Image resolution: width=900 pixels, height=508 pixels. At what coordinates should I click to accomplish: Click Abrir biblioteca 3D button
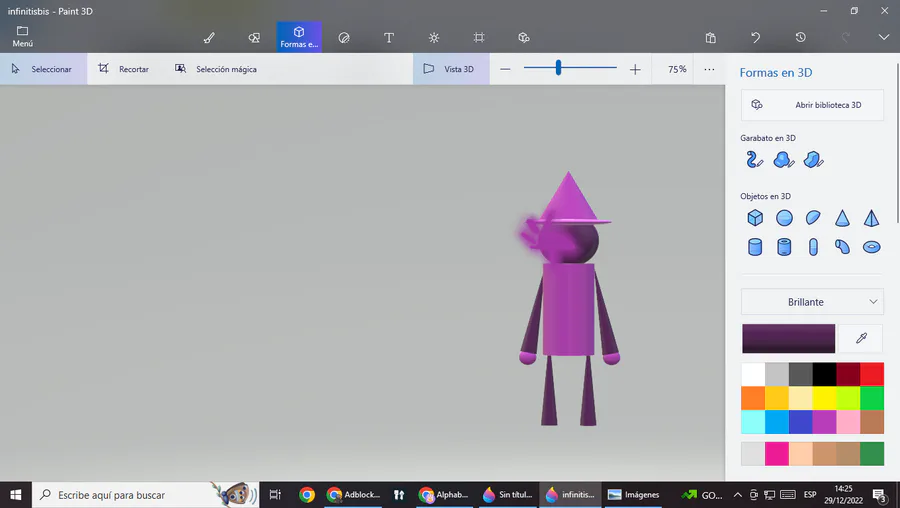click(x=812, y=105)
